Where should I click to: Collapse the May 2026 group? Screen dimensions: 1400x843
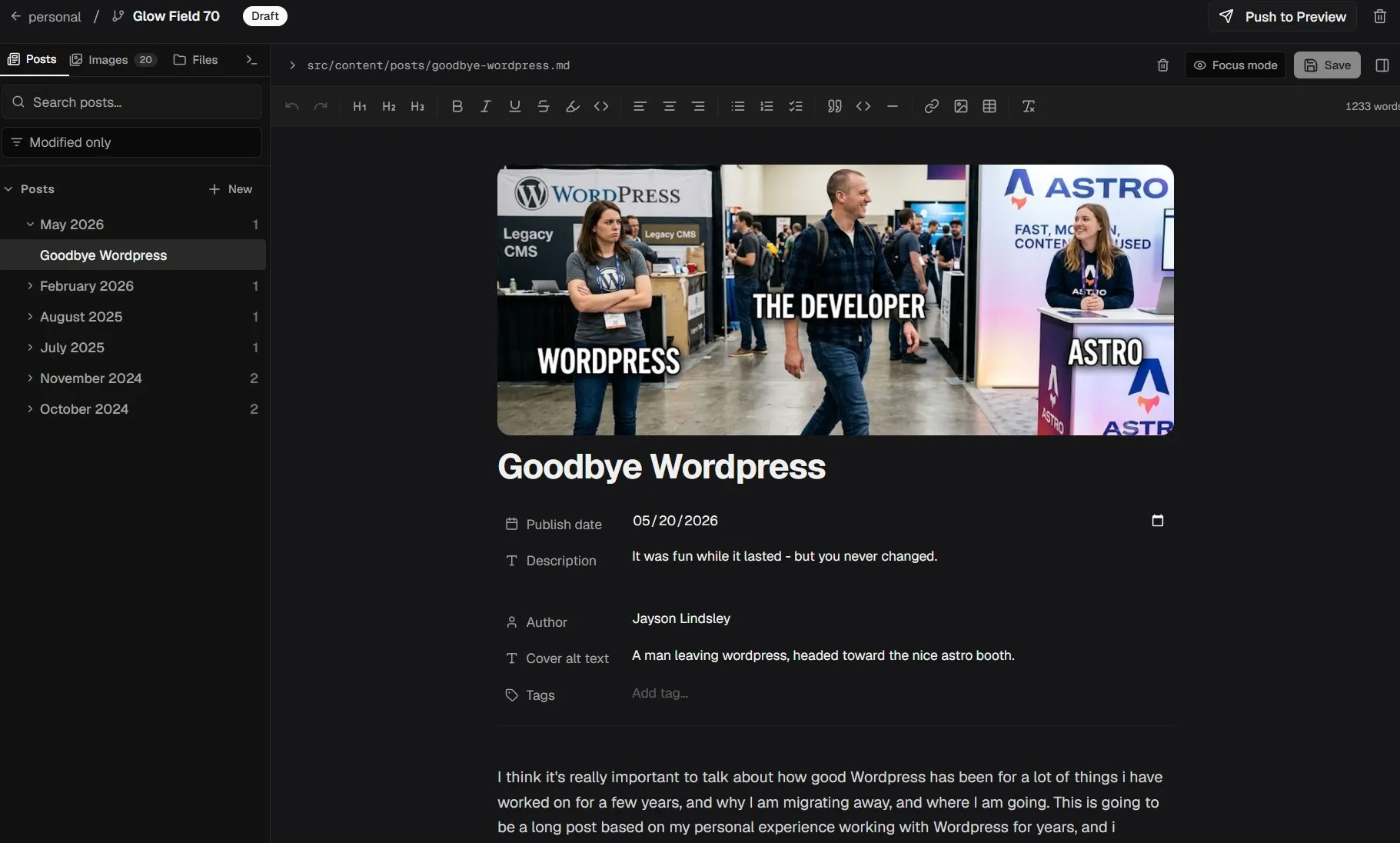coord(30,225)
